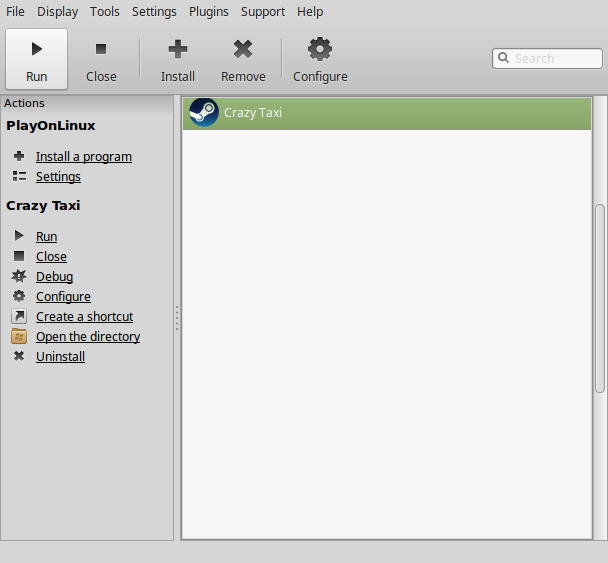
Task: Click the bug icon beside Debug
Action: pyautogui.click(x=19, y=276)
